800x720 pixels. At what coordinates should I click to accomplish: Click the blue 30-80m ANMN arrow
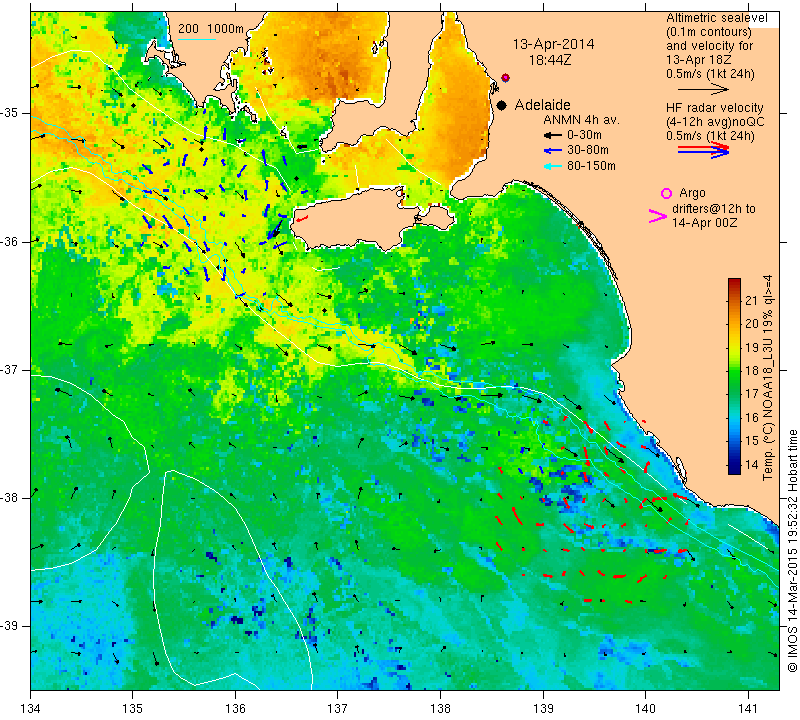(552, 151)
